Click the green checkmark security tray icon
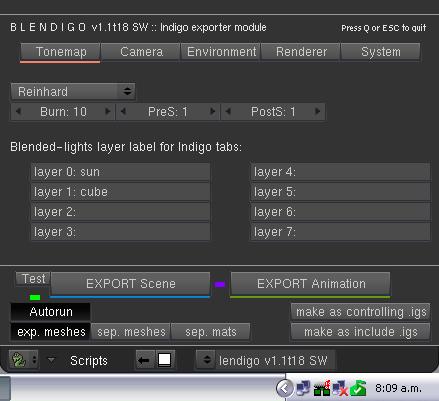Image resolution: width=439 pixels, height=401 pixels. [x=358, y=388]
